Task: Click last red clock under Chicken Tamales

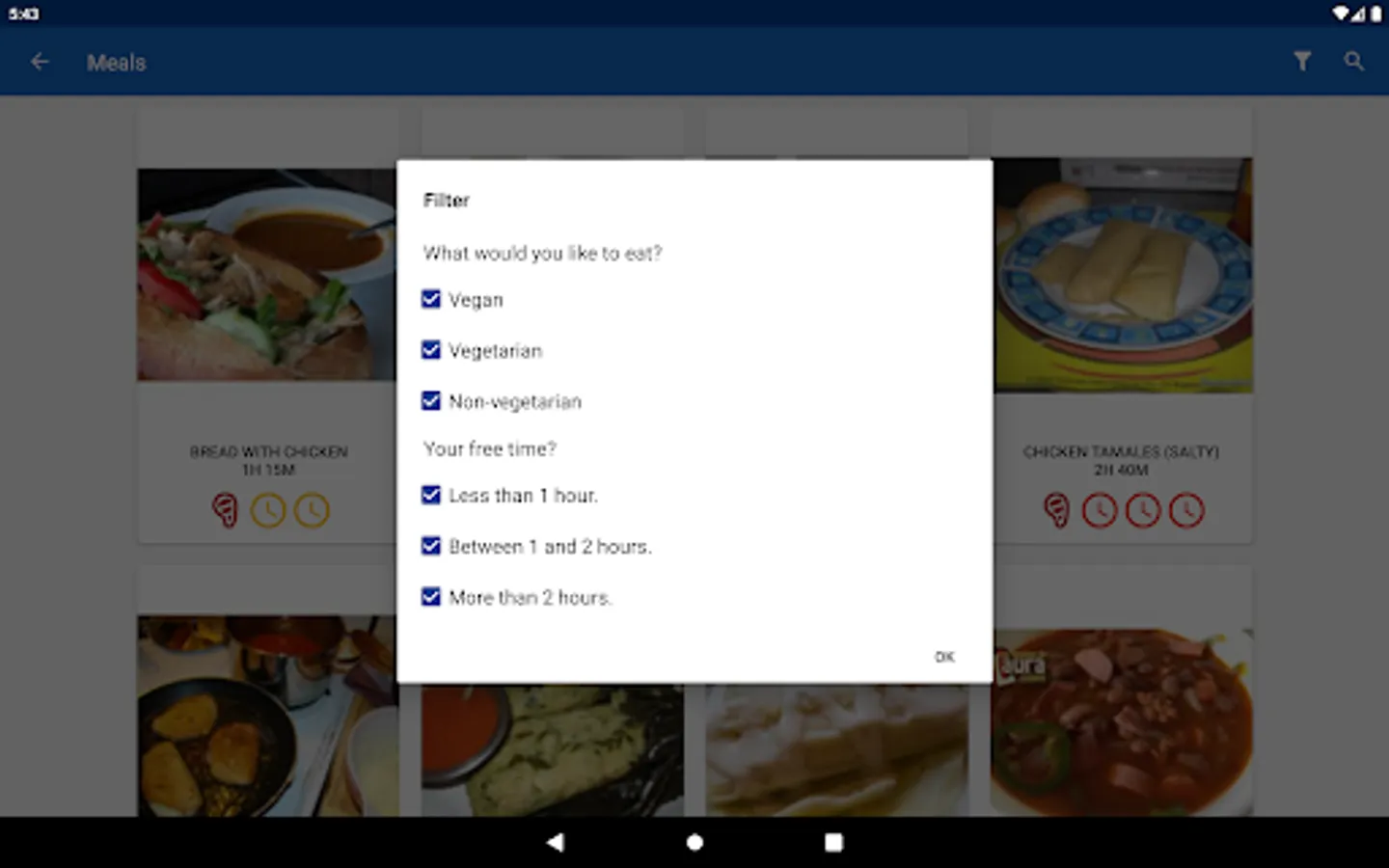Action: [1186, 510]
